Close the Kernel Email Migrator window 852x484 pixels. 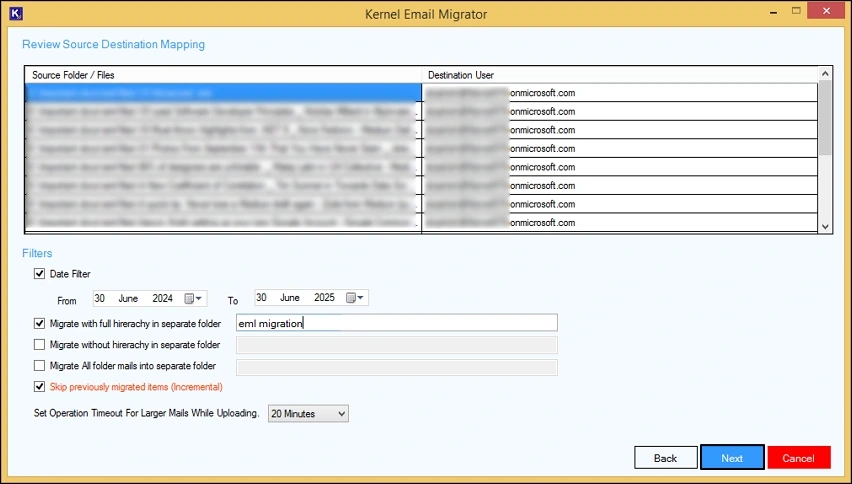coord(826,11)
